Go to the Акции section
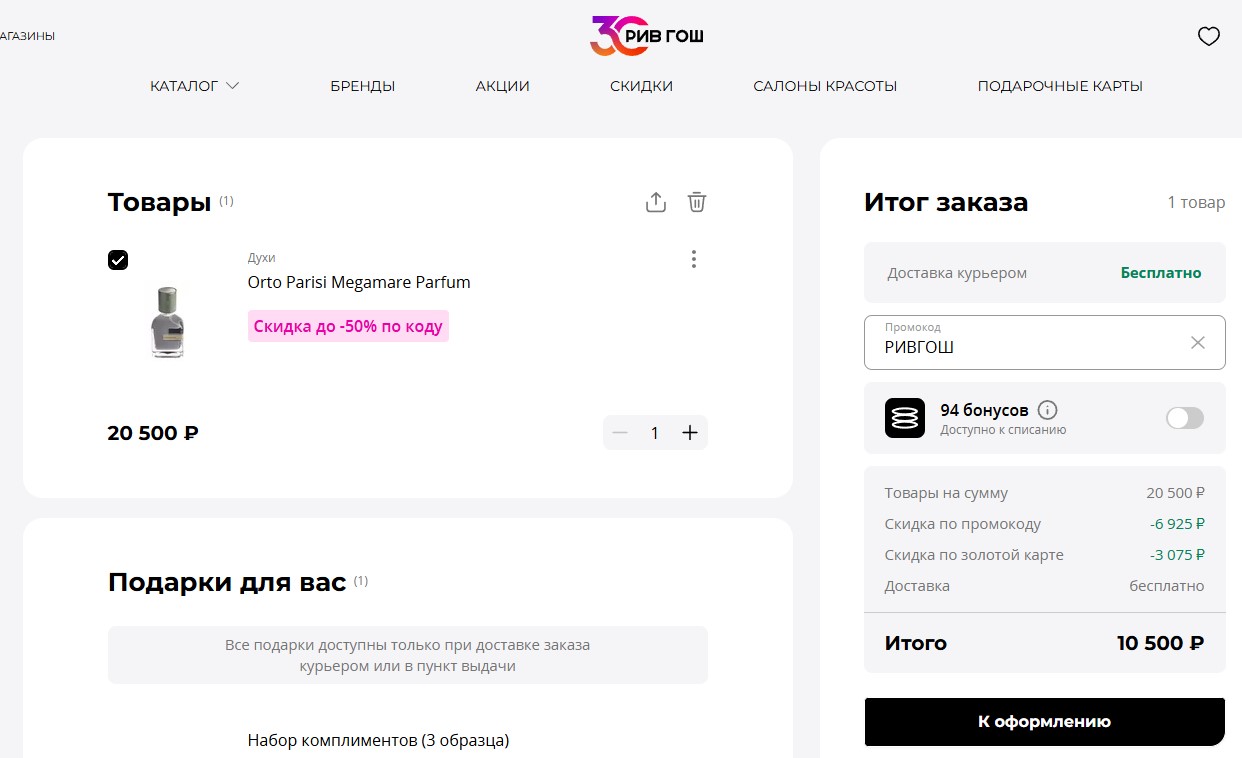 pyautogui.click(x=503, y=86)
